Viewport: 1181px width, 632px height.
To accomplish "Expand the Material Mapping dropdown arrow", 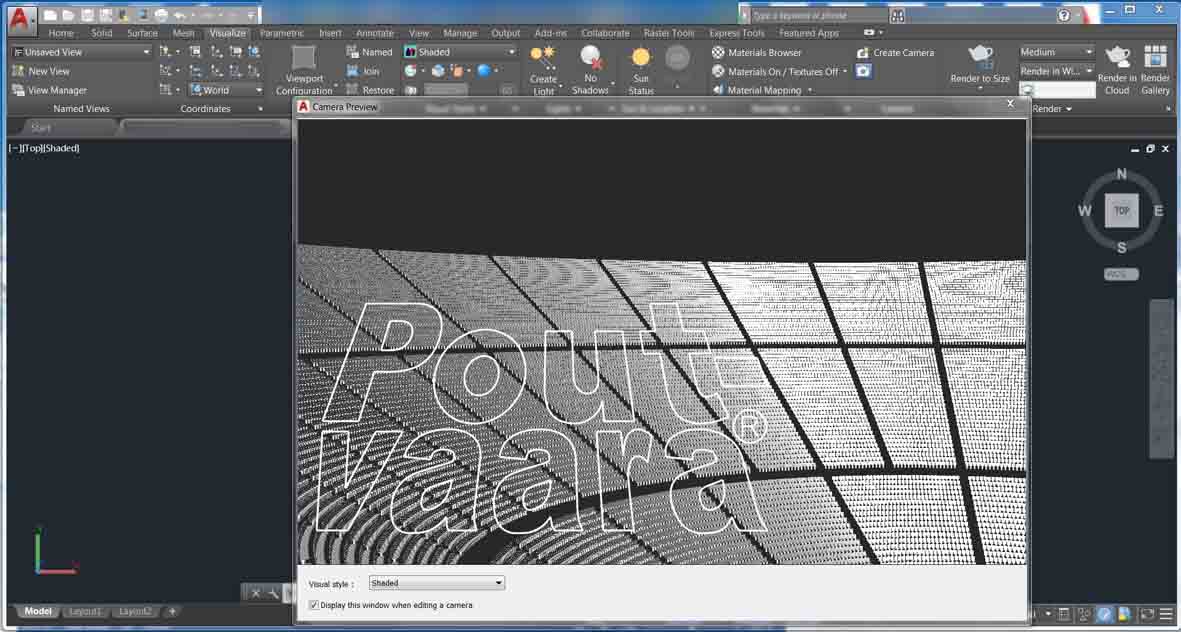I will 810,90.
